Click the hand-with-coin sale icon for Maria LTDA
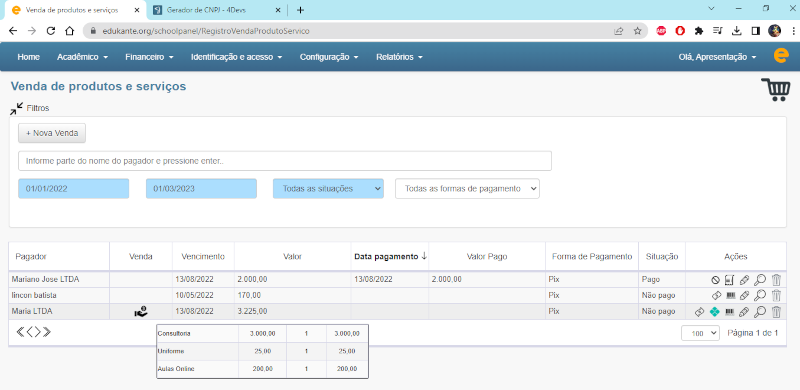 [x=141, y=311]
